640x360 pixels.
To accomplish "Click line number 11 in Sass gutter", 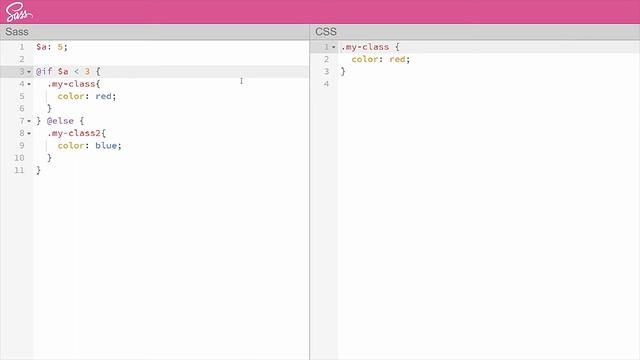I will pyautogui.click(x=19, y=170).
